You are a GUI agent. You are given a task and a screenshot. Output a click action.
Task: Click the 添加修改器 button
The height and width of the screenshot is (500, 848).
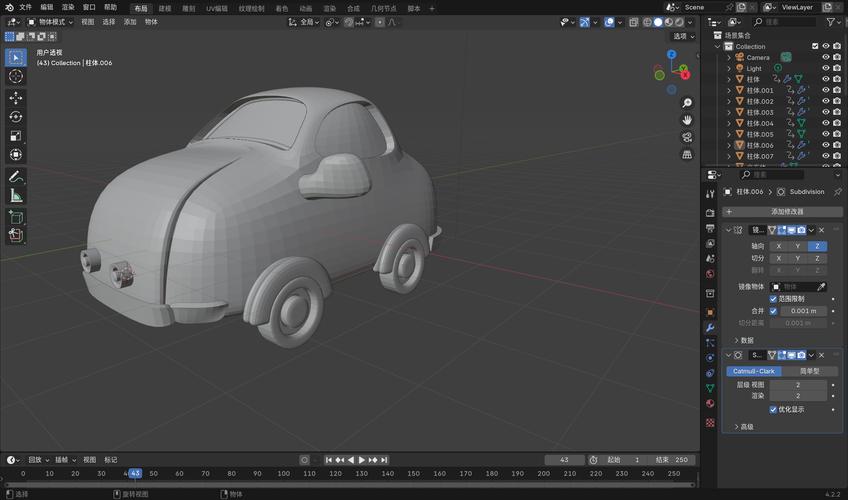783,212
